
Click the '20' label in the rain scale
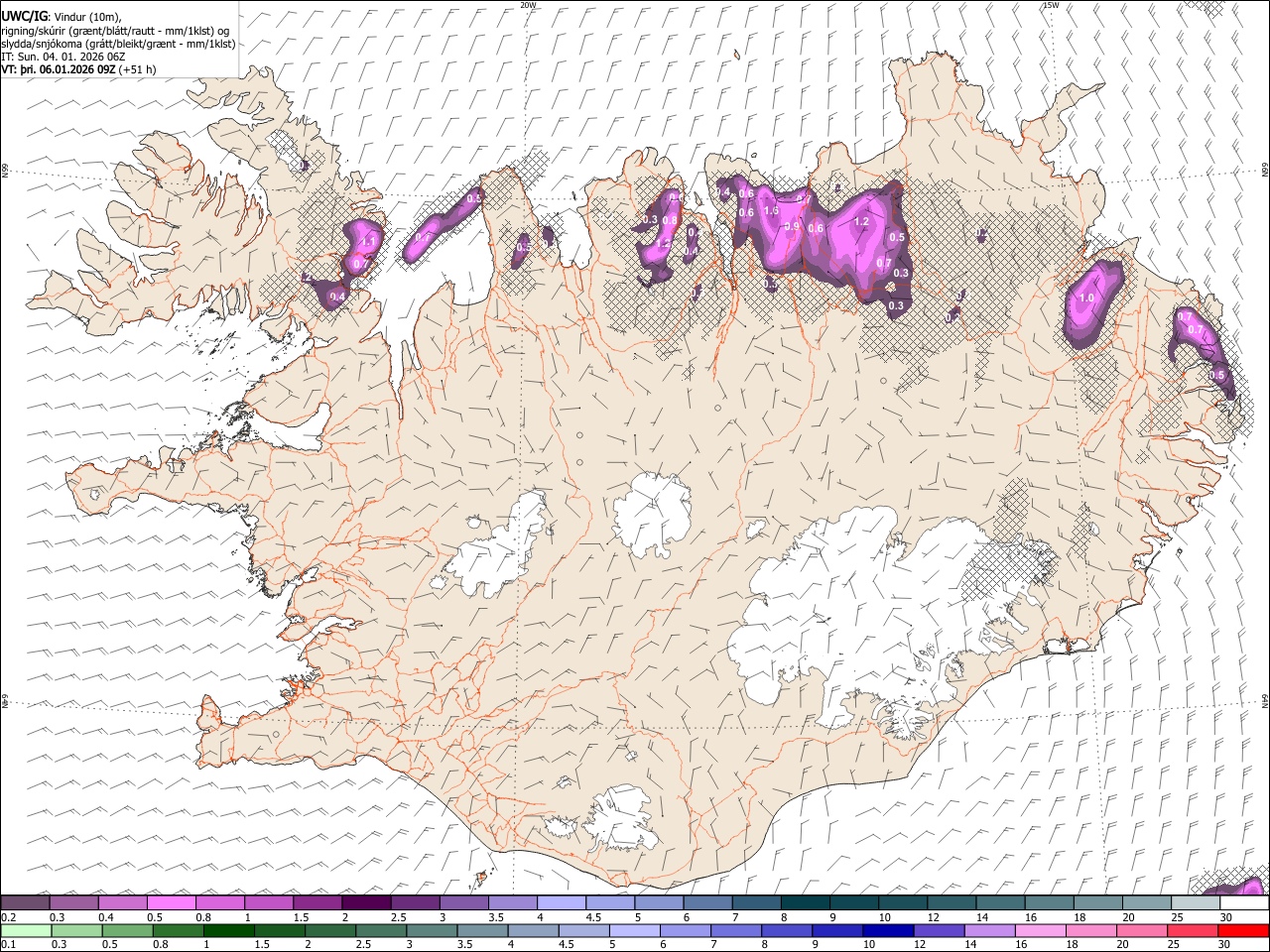pos(1124,944)
